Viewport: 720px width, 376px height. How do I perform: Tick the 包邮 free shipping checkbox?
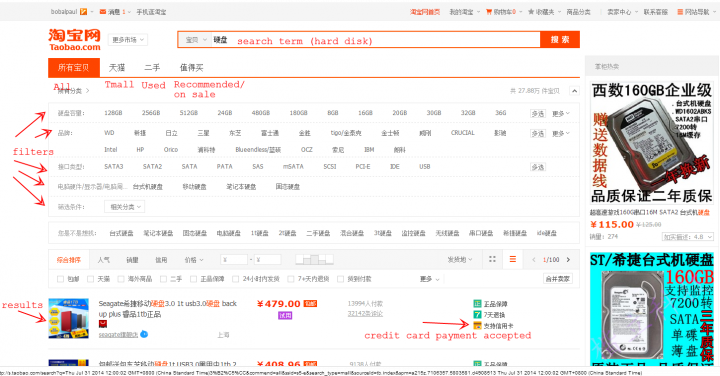pyautogui.click(x=60, y=279)
